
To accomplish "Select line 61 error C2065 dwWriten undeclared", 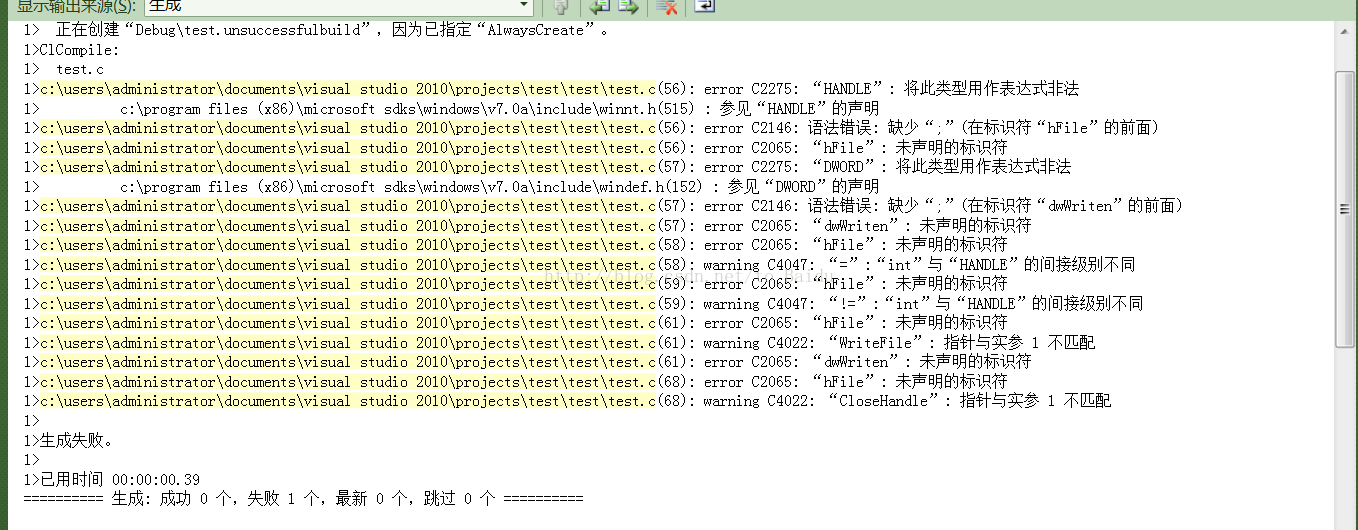I will point(528,362).
